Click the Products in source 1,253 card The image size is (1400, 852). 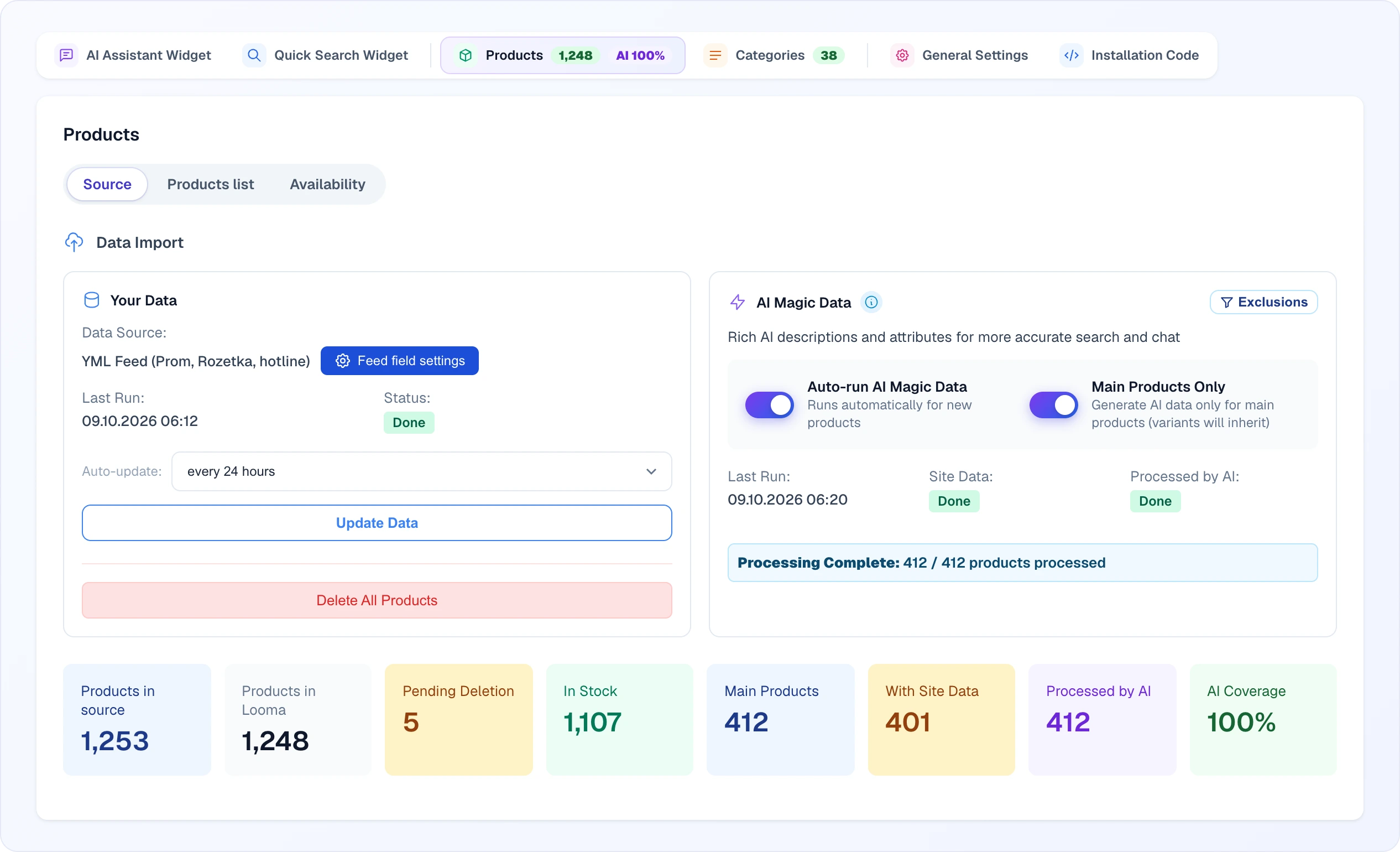(x=137, y=720)
